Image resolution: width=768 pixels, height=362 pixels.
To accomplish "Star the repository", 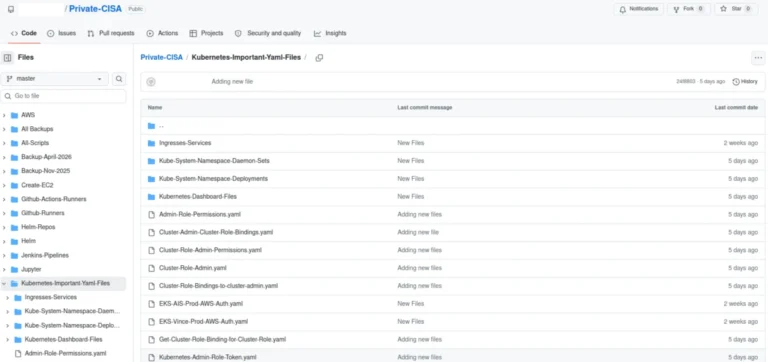I will tap(736, 9).
